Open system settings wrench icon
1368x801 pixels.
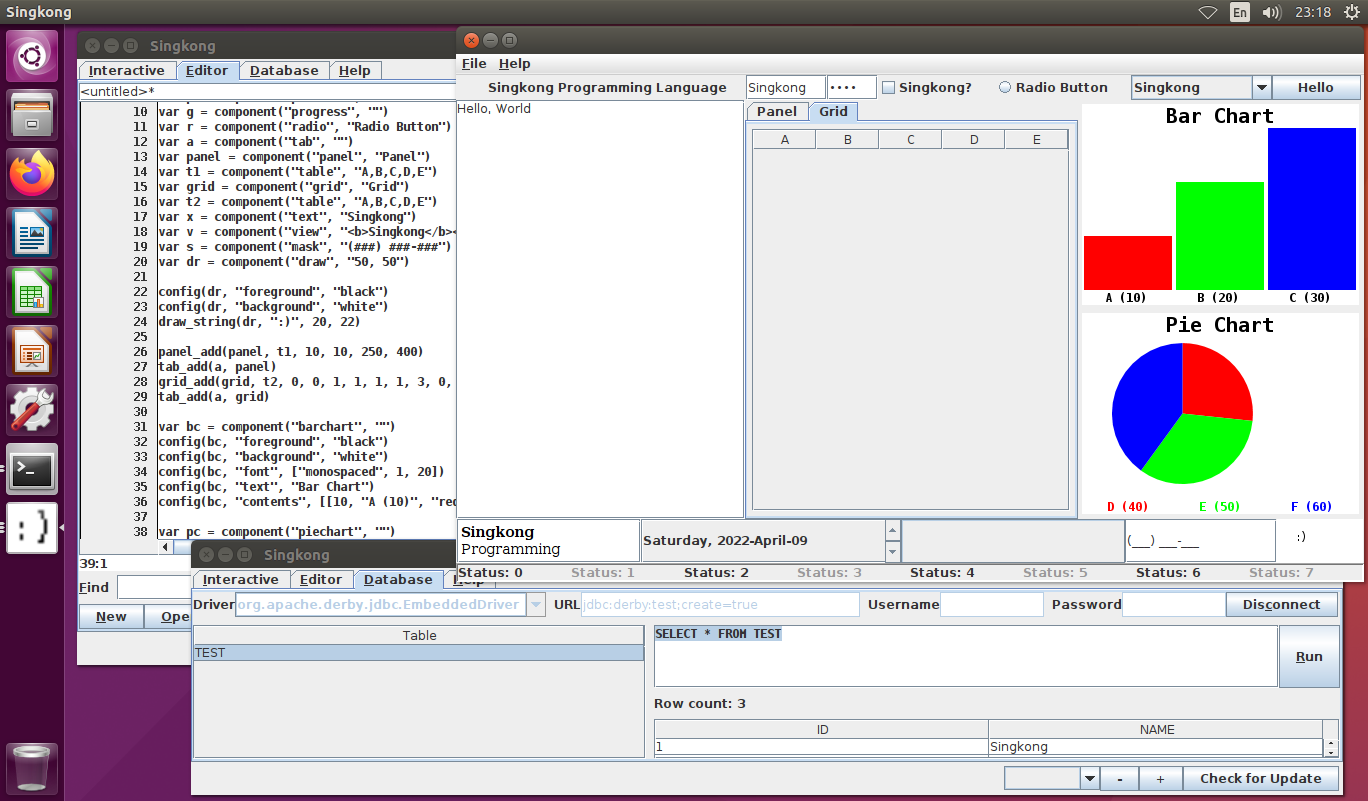tap(33, 411)
